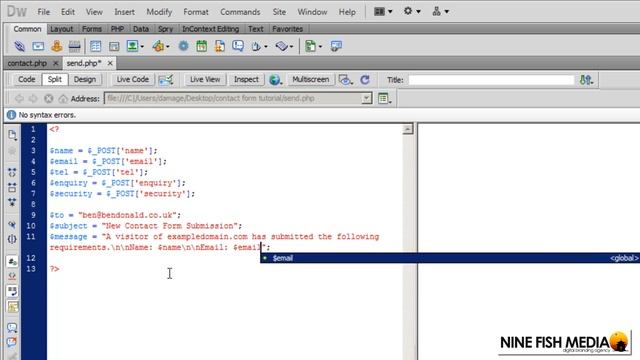Click the Head tags icon

[x=256, y=46]
